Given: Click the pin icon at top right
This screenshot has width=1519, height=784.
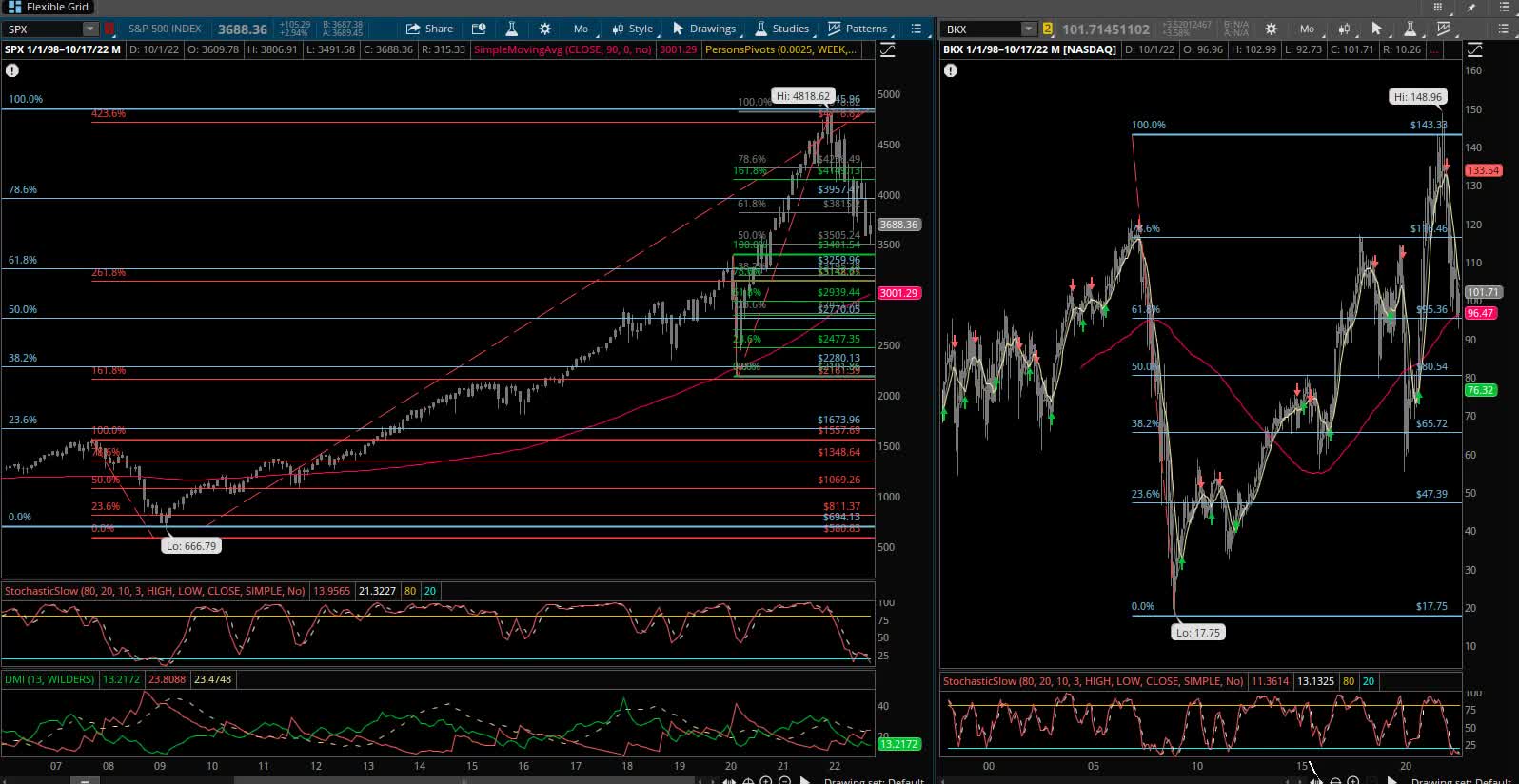Looking at the screenshot, I should (x=1472, y=7).
